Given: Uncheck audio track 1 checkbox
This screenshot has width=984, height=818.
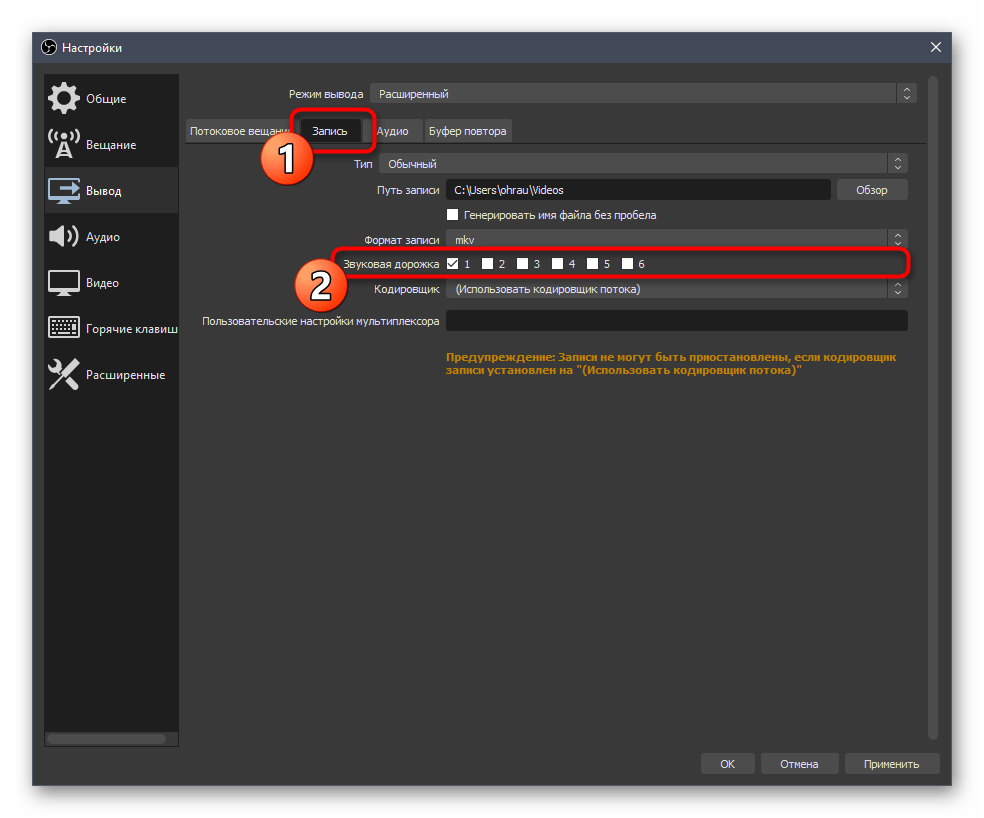Looking at the screenshot, I should coord(453,264).
